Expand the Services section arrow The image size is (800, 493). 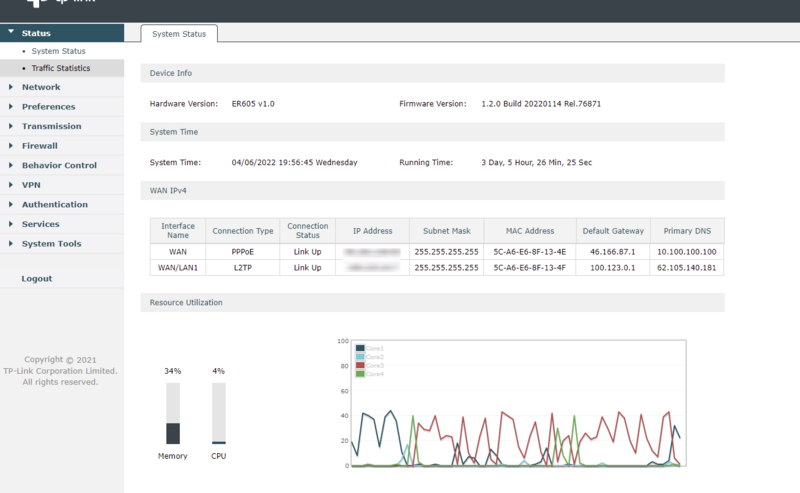coord(11,224)
